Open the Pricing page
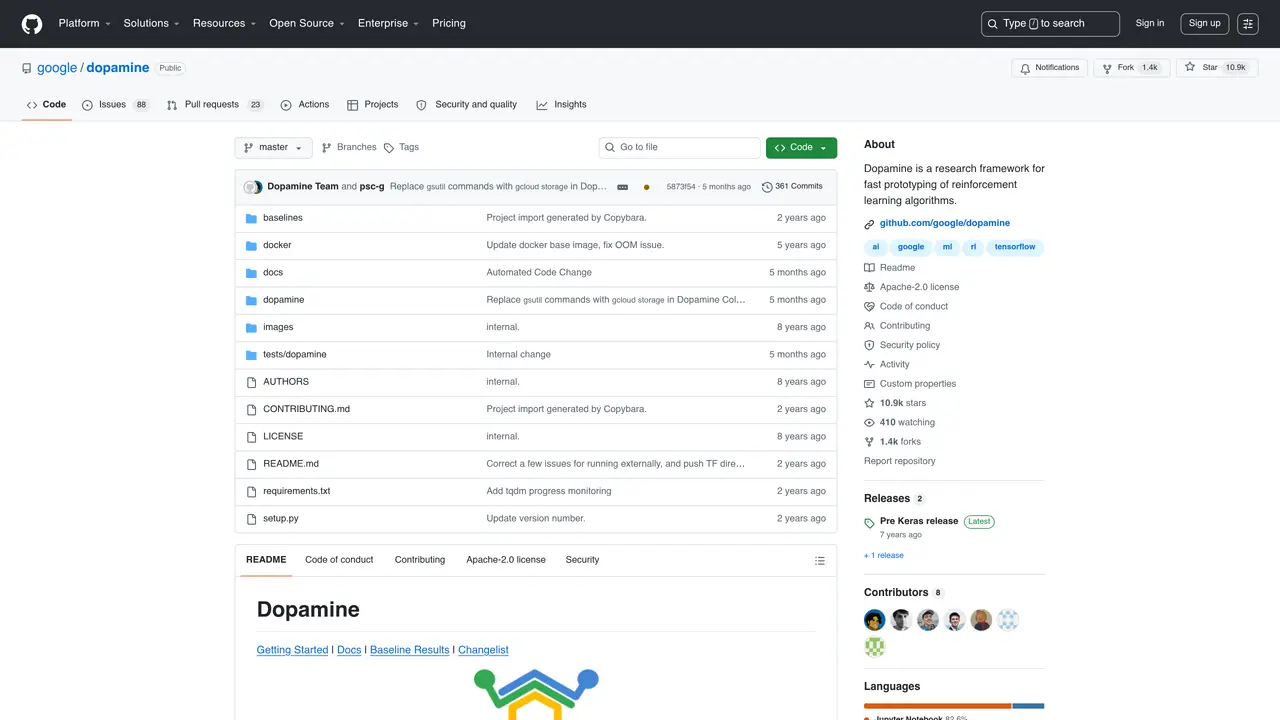Image resolution: width=1280 pixels, height=720 pixels. [449, 23]
